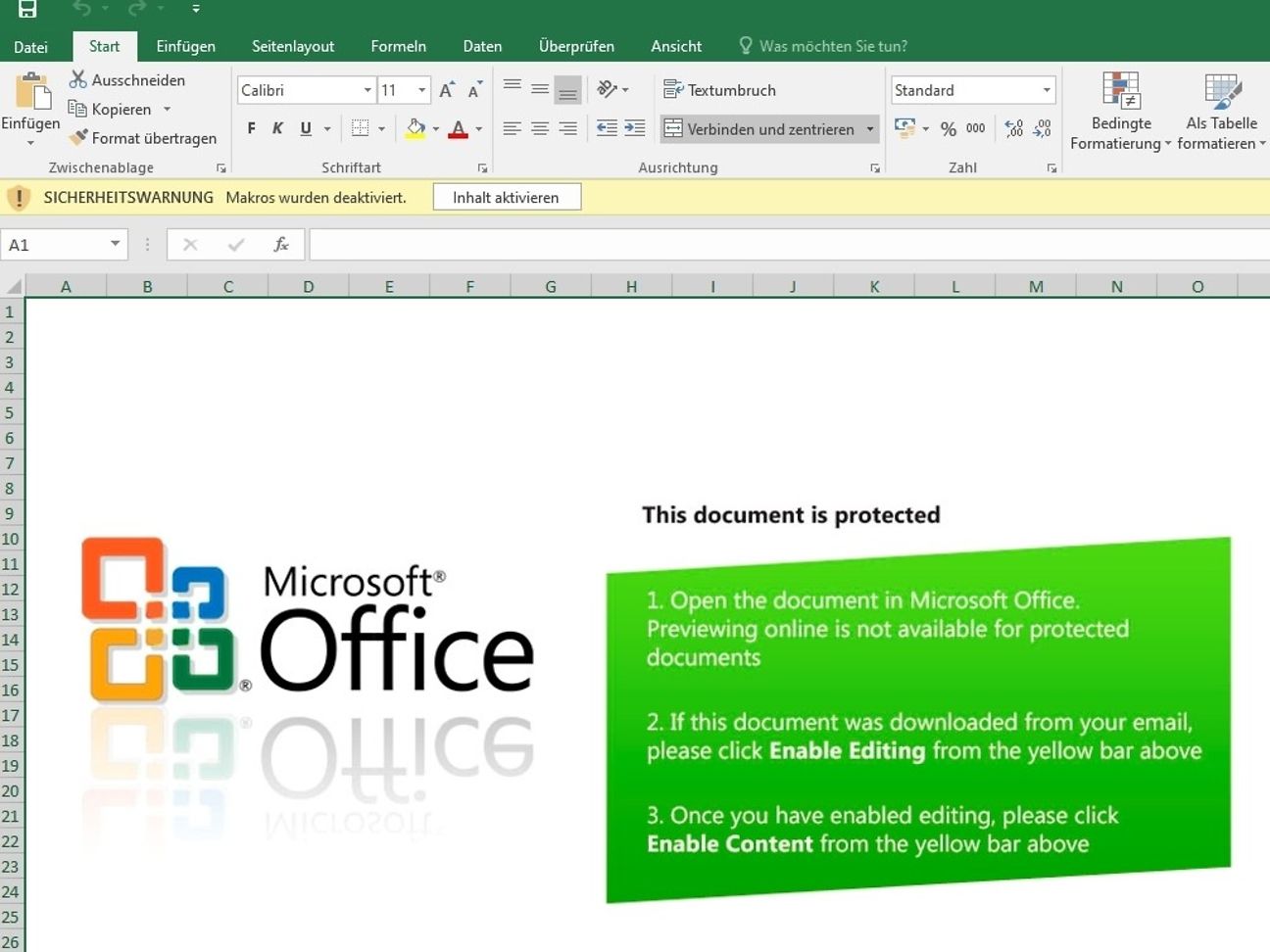This screenshot has height=952, width=1270.
Task: Open the Standard number format dropdown
Action: (x=1047, y=90)
